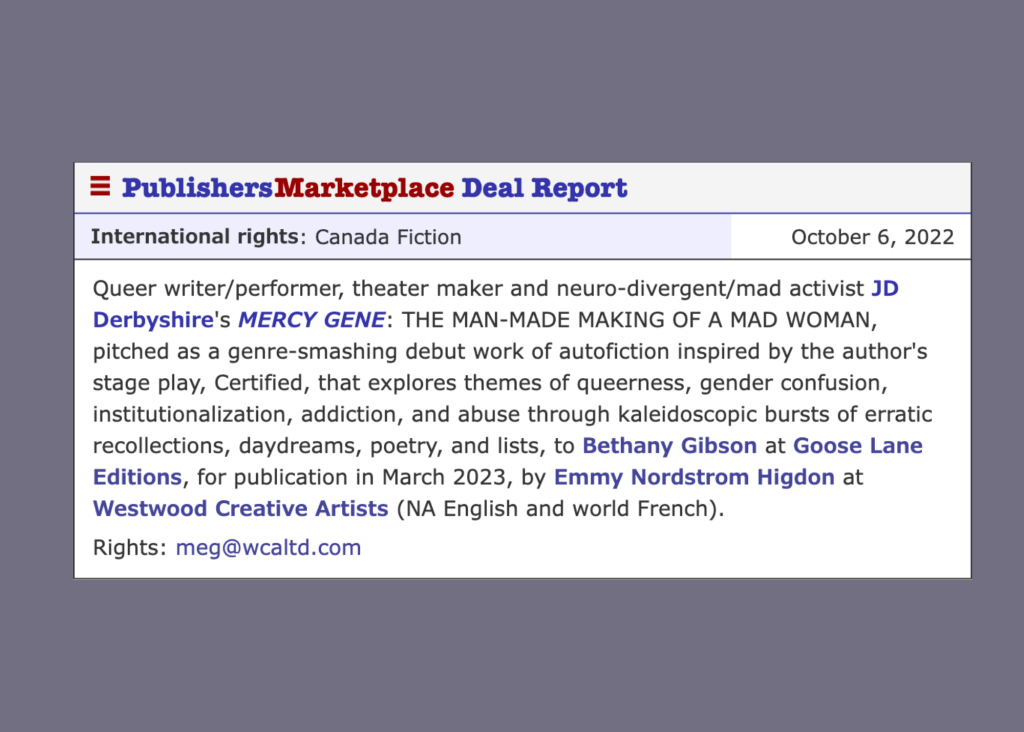
Task: Select the International rights label
Action: coord(194,237)
